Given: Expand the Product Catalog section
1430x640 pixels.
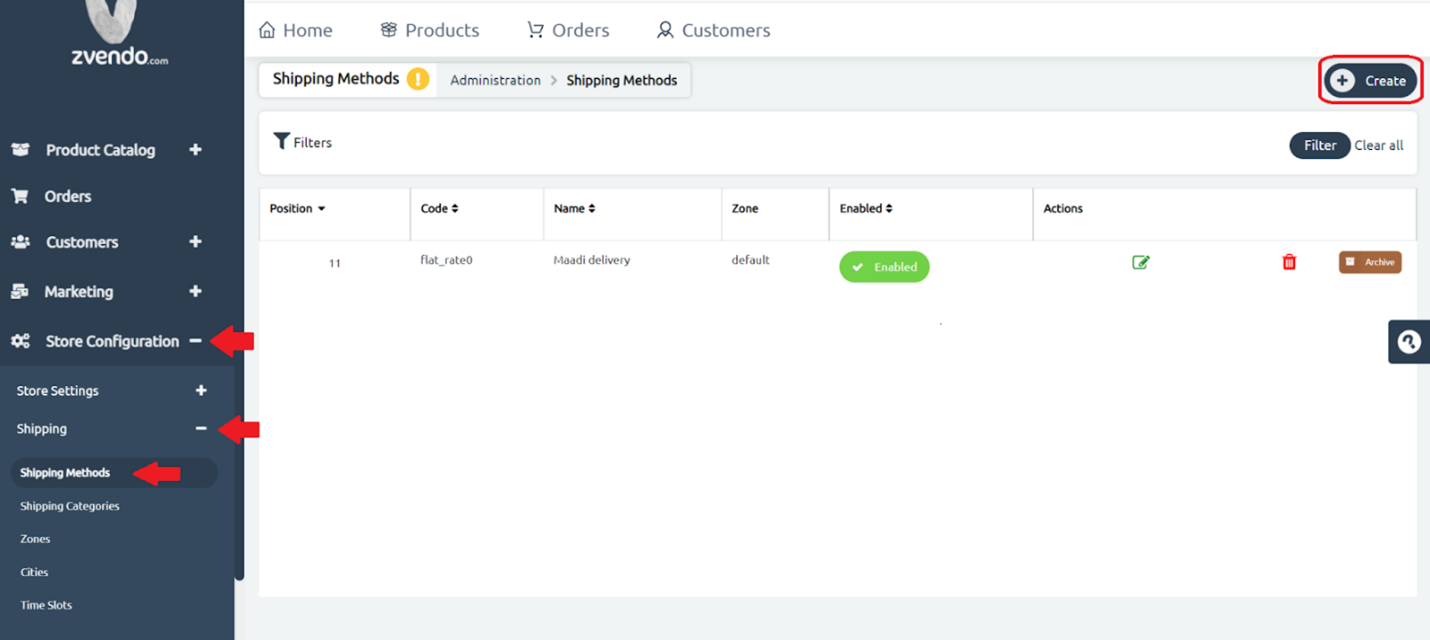Looking at the screenshot, I should [x=196, y=150].
